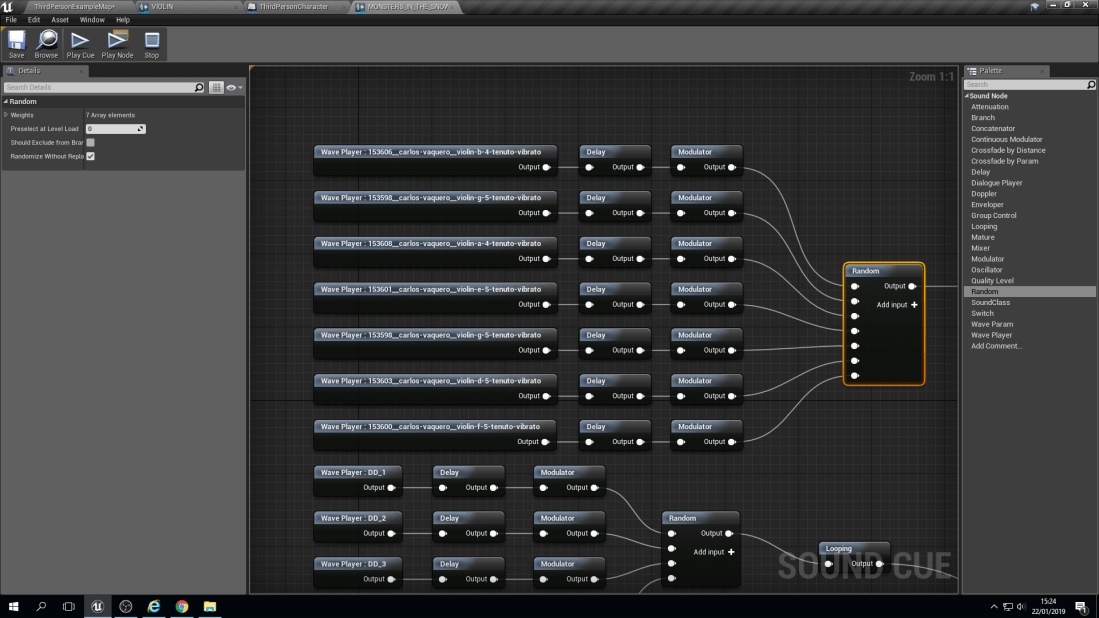Open the Details view options eye dropdown
The height and width of the screenshot is (618, 1099).
pos(233,88)
